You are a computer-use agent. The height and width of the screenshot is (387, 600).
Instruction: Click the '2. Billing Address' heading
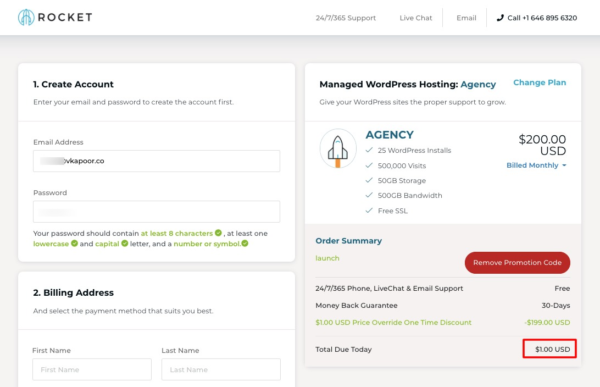coord(73,293)
